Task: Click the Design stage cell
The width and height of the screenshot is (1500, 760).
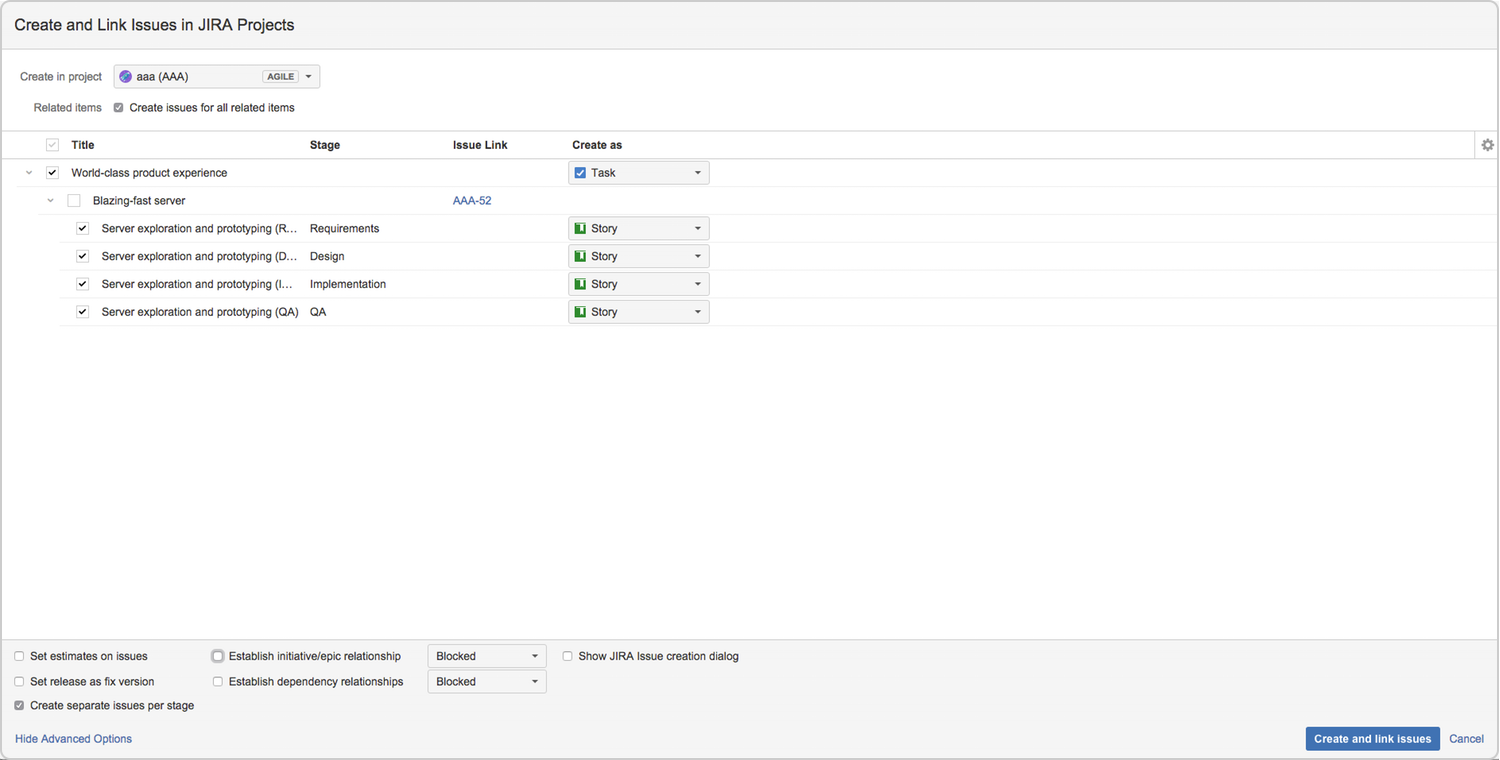Action: [327, 257]
